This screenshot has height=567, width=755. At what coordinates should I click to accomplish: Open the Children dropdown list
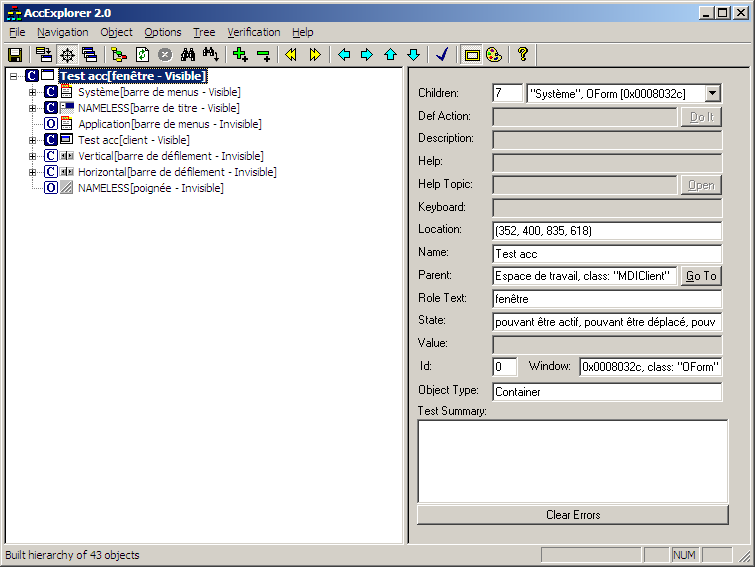click(x=712, y=93)
